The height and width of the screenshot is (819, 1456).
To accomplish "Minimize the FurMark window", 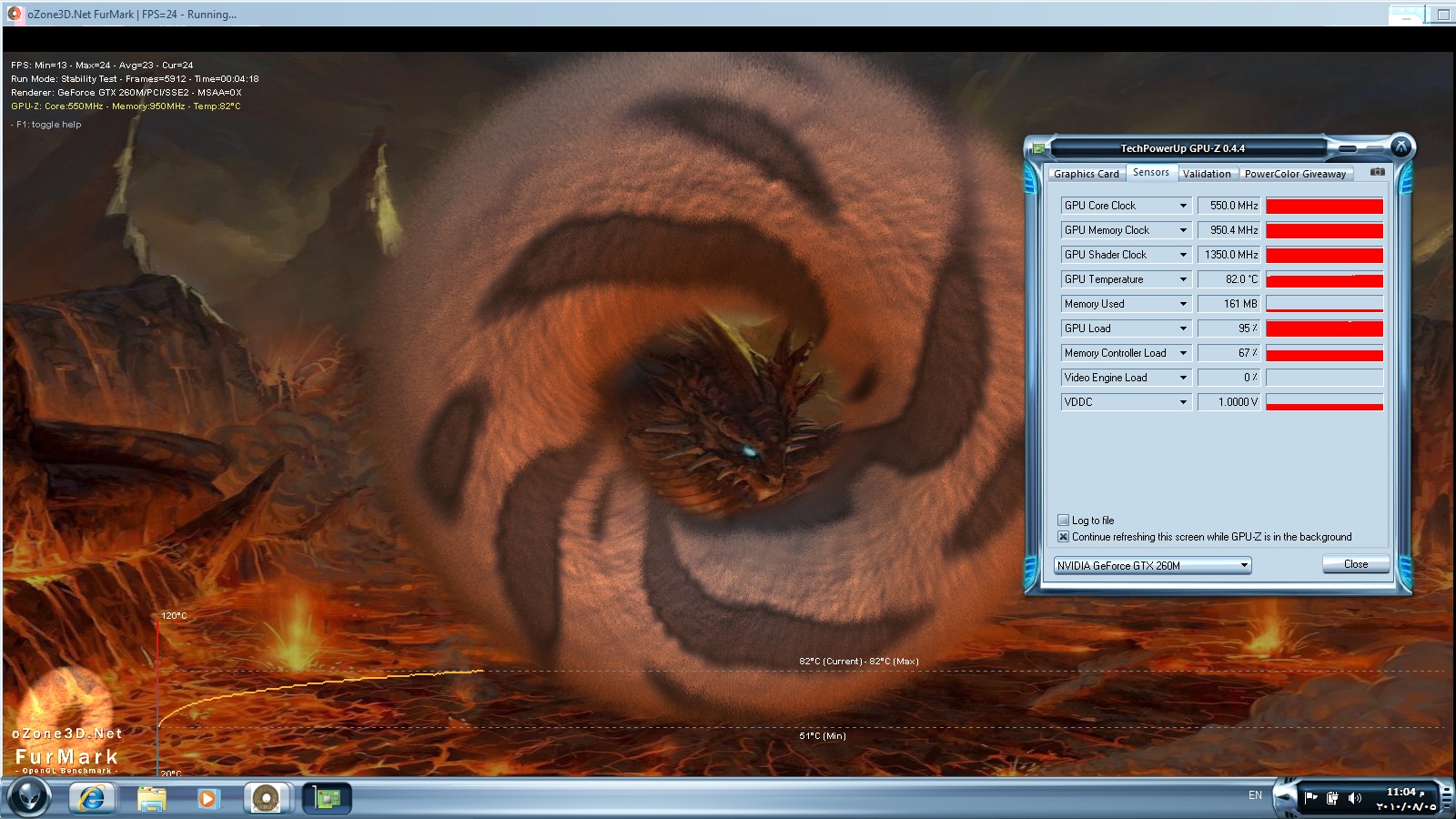I will pyautogui.click(x=1407, y=15).
